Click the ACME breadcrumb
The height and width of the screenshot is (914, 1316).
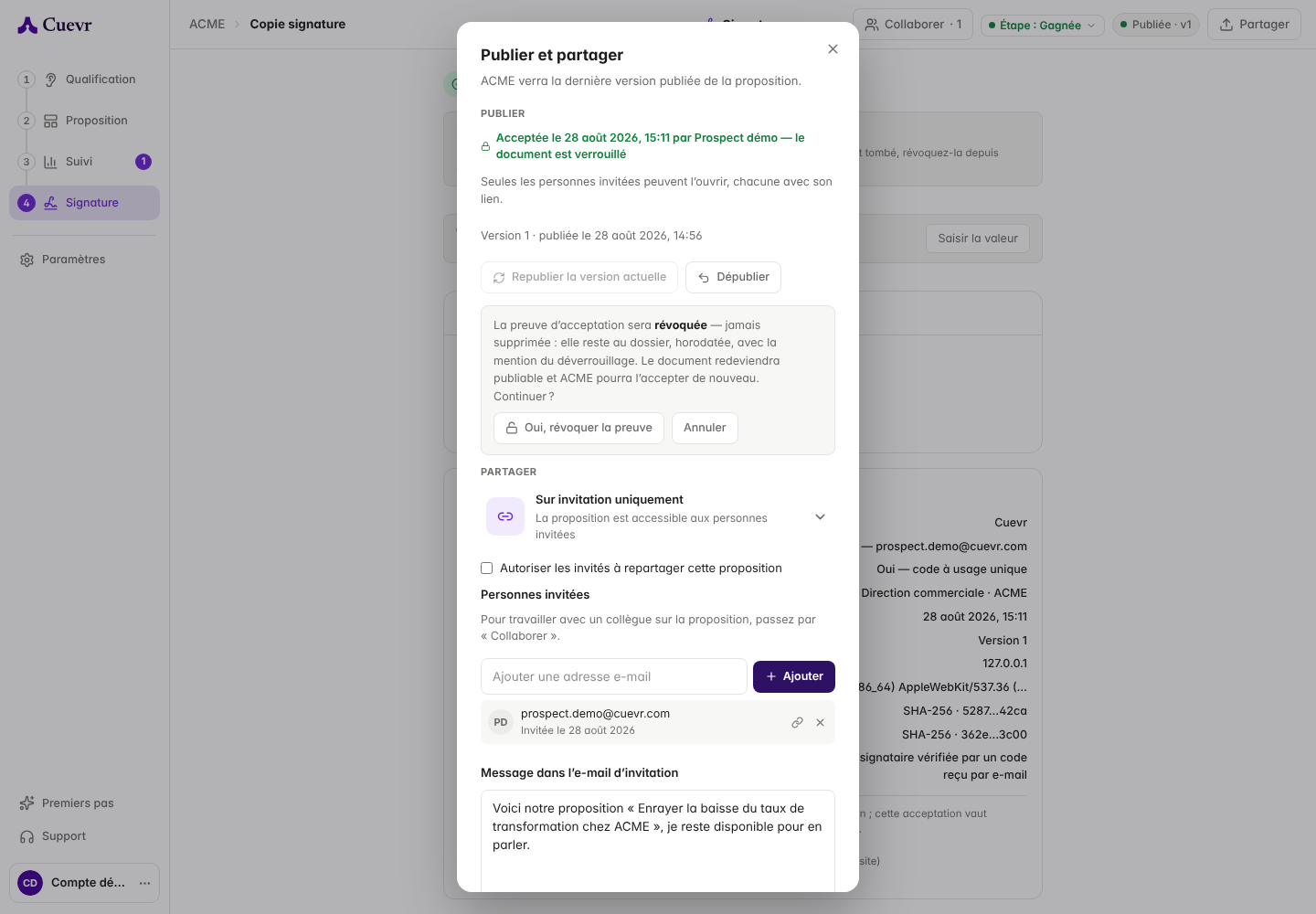pyautogui.click(x=207, y=25)
